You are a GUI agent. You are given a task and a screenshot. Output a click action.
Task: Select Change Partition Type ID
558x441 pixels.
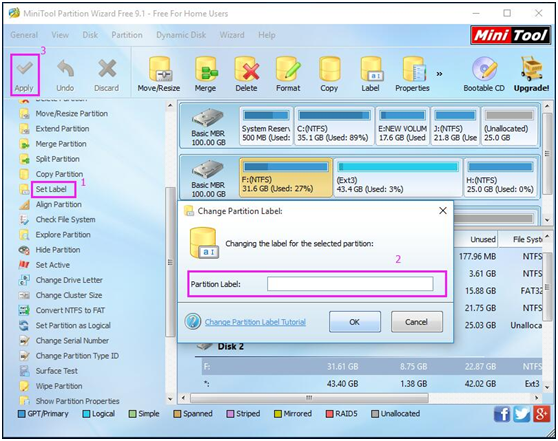point(77,356)
